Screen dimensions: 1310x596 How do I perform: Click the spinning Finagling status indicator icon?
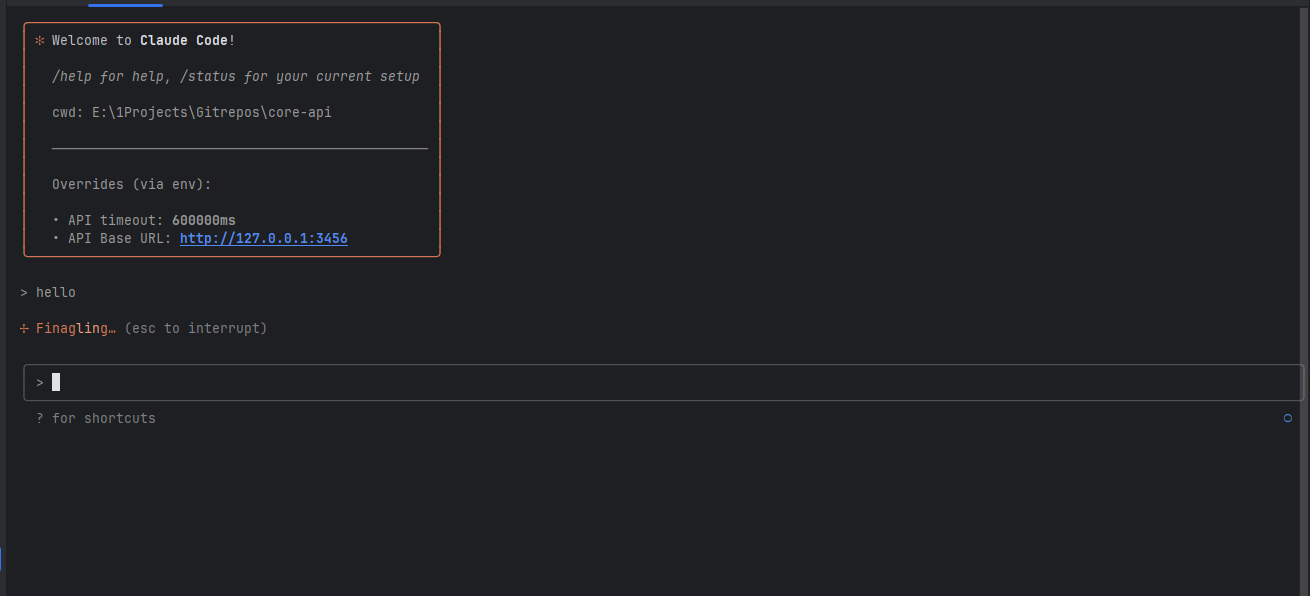click(24, 328)
